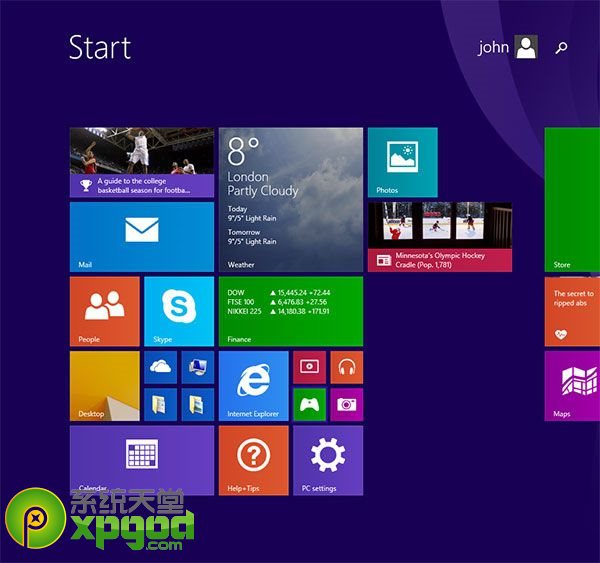Click the FTSE 100 stock row
Viewport: 600px width, 563px height.
277,302
